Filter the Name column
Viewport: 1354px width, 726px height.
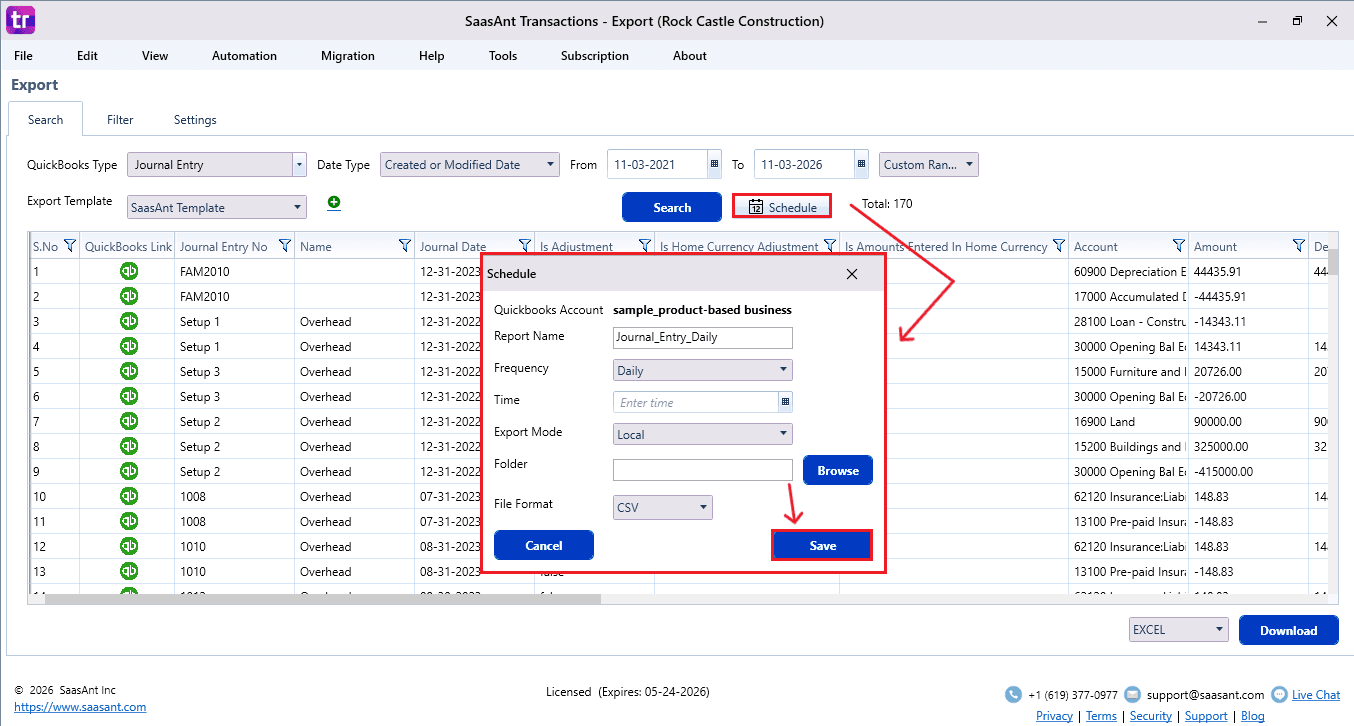404,246
